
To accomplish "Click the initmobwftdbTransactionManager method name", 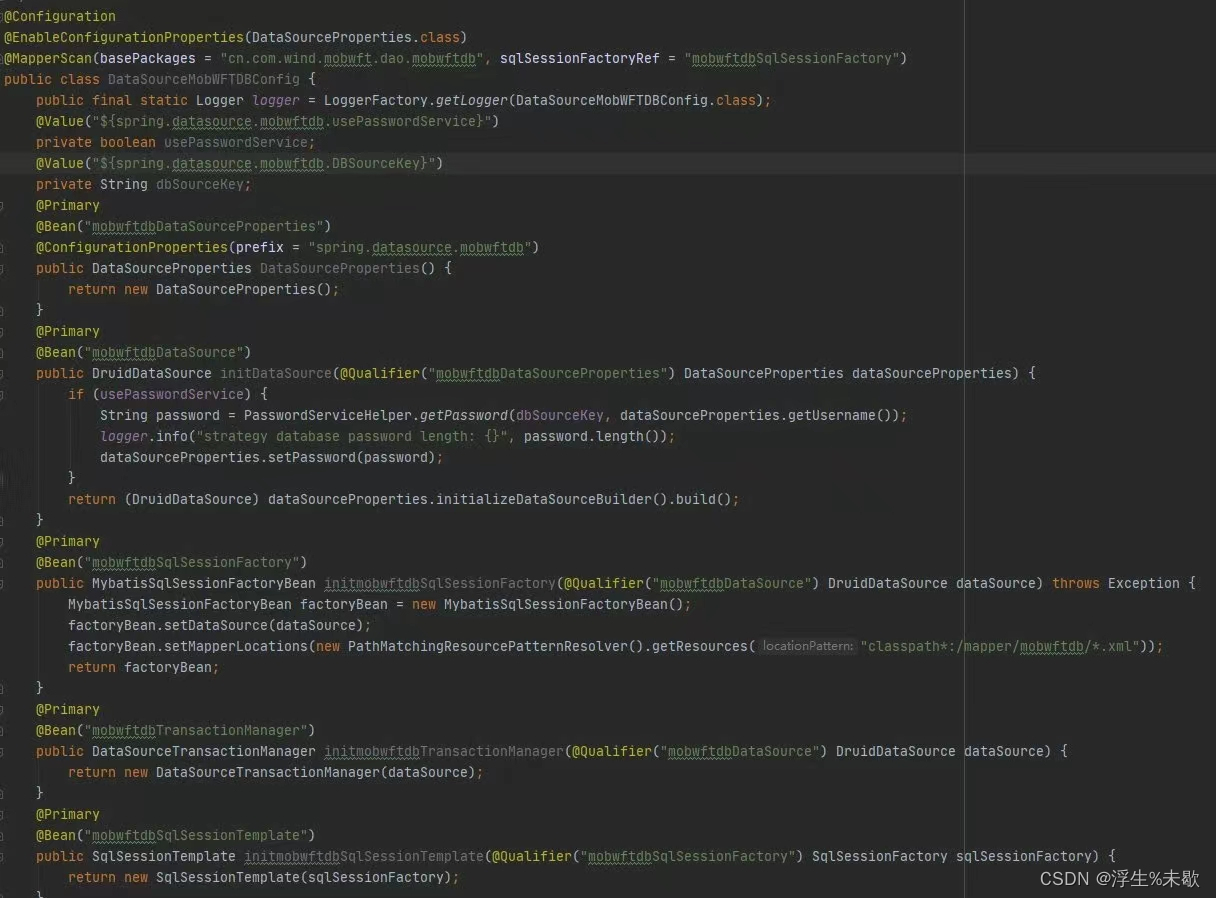I will pos(444,751).
